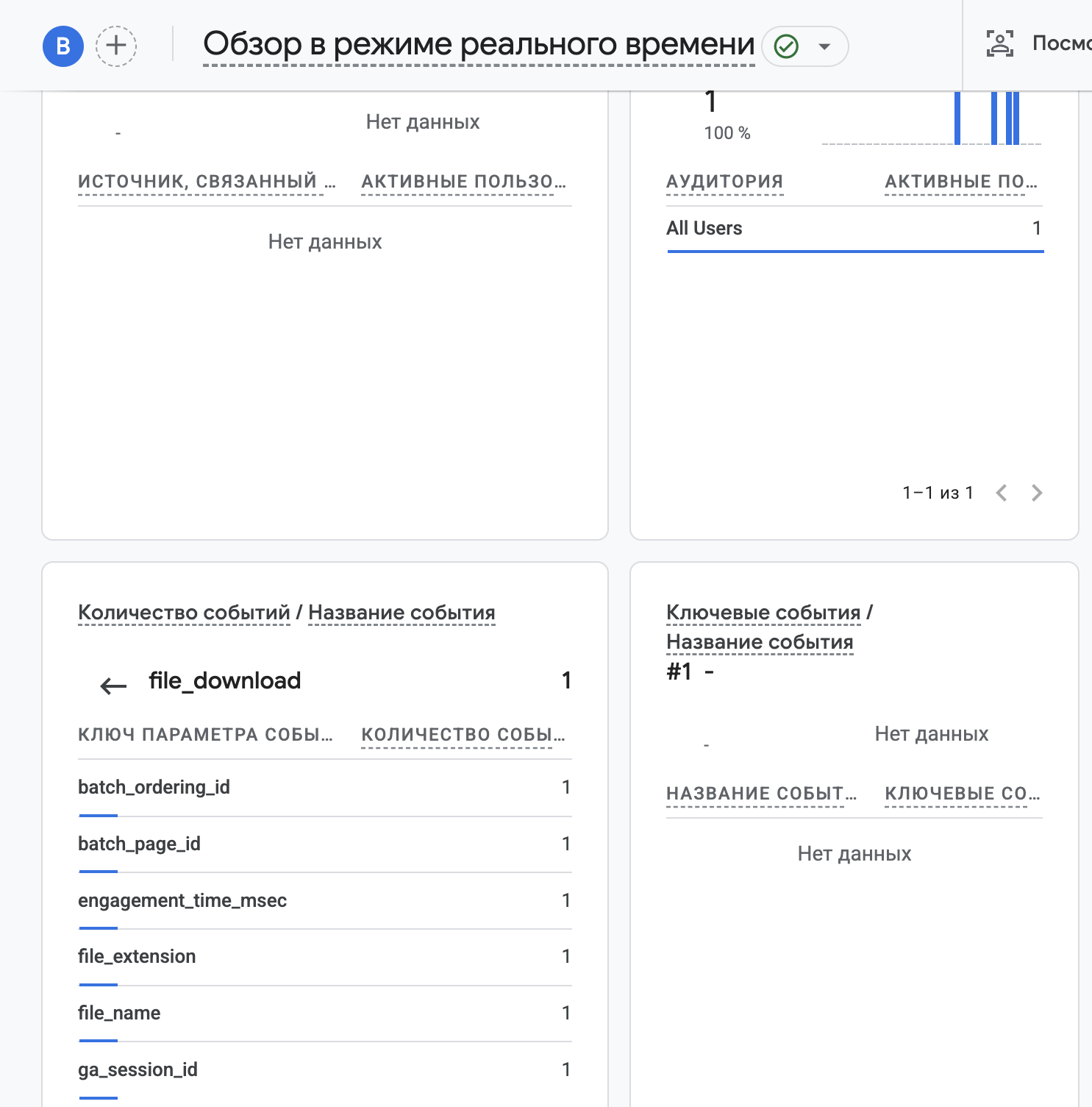Click 'ИСТОЧНИК, СВЯЗАННЫЙ' column header
The height and width of the screenshot is (1107, 1092).
coord(207,182)
